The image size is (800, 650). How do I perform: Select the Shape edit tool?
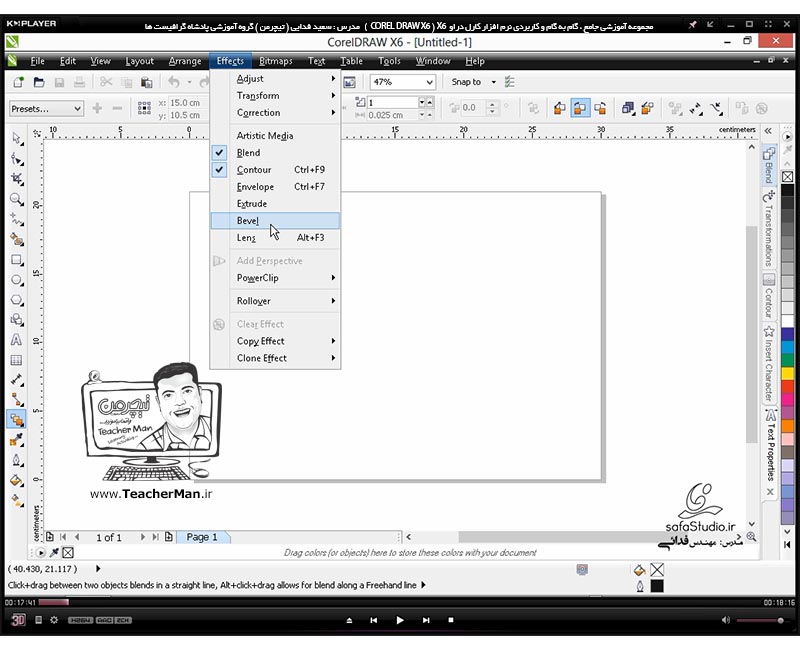pos(17,159)
